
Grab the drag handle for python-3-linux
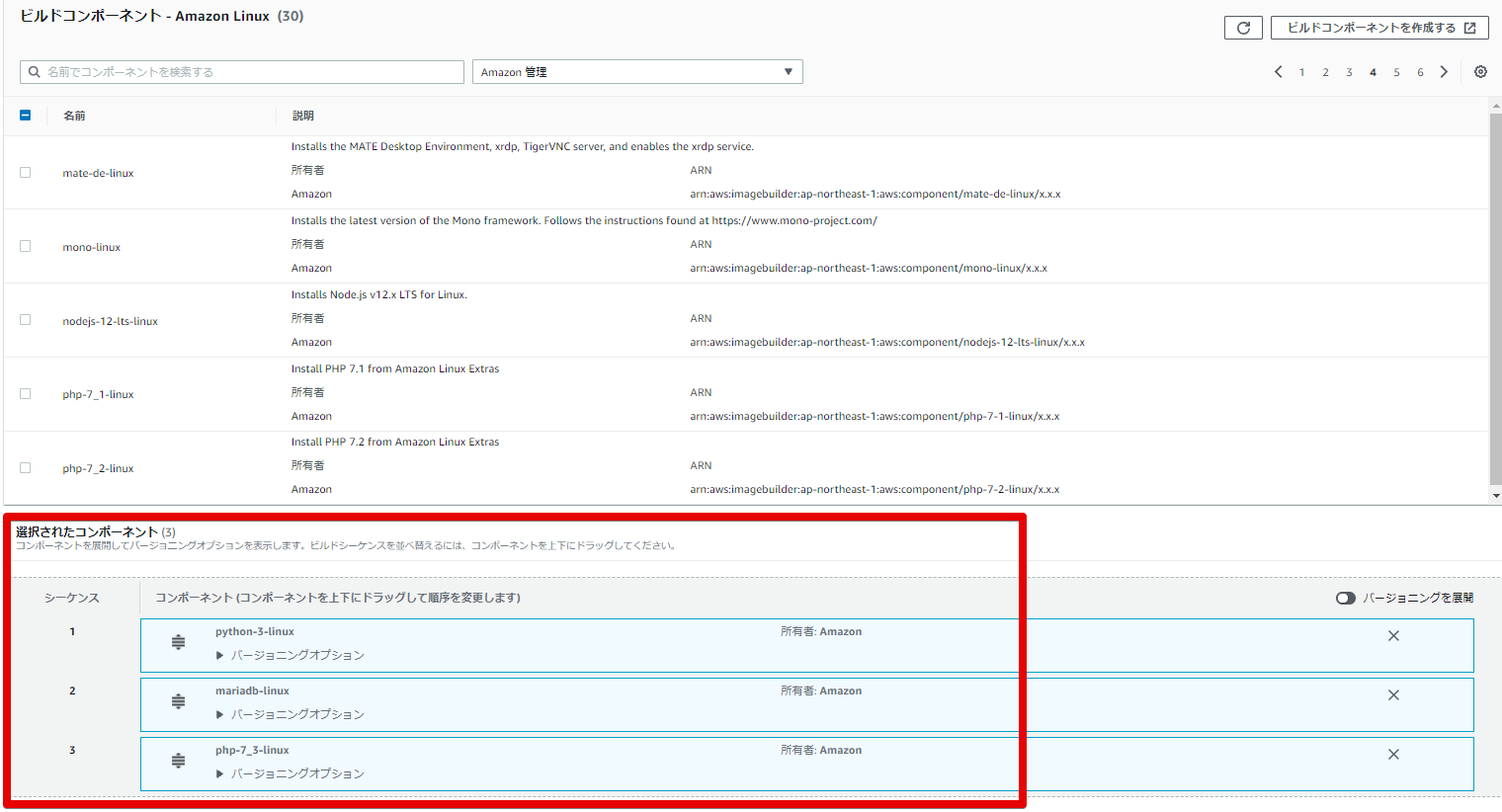pyautogui.click(x=177, y=640)
